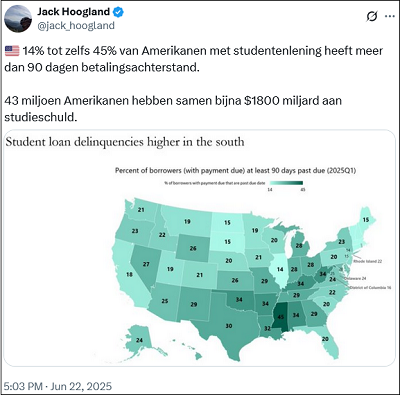Click Illinois labeled 14 on map

[280, 269]
